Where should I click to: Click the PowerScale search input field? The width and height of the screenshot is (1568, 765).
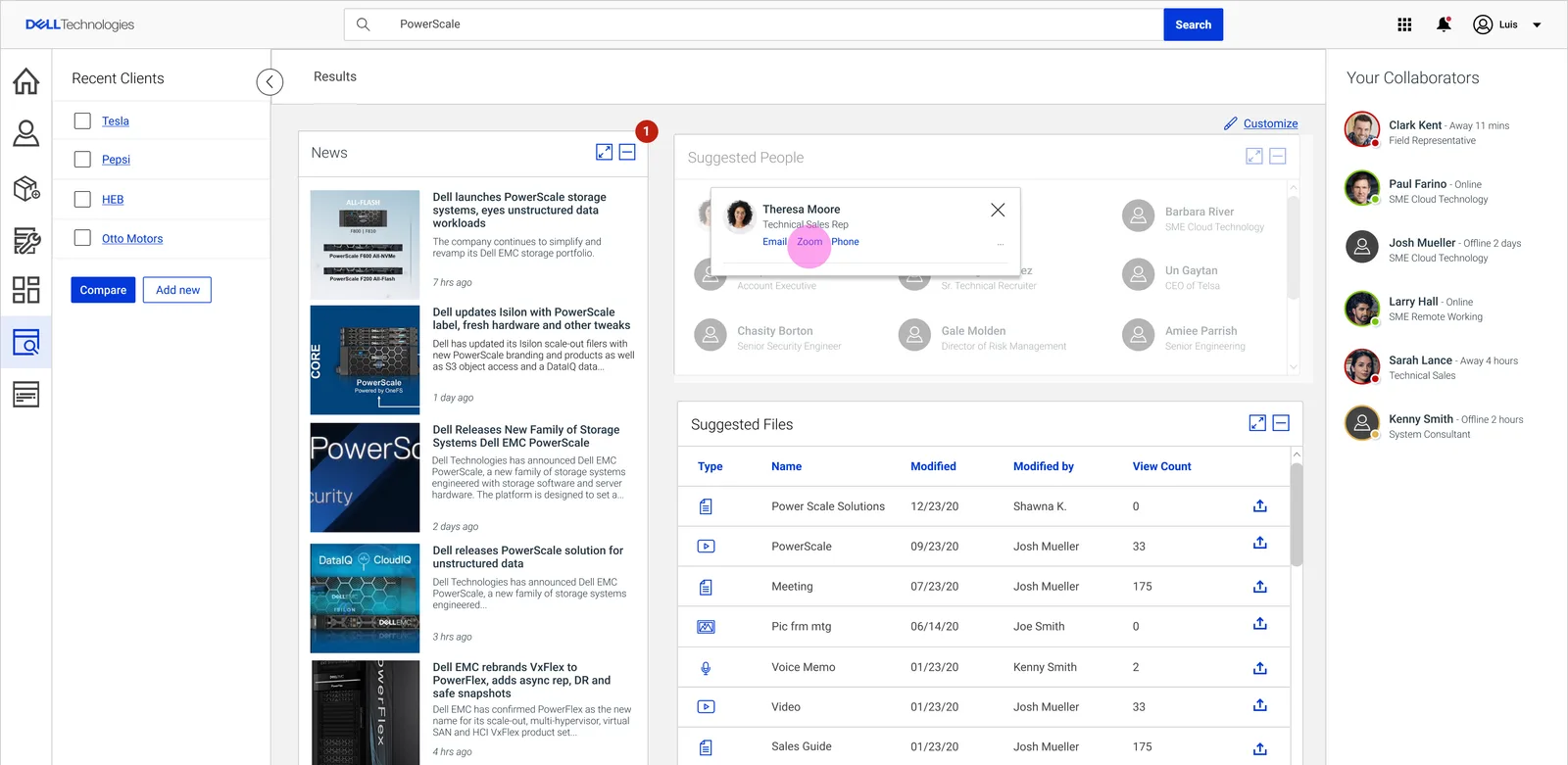coord(754,24)
